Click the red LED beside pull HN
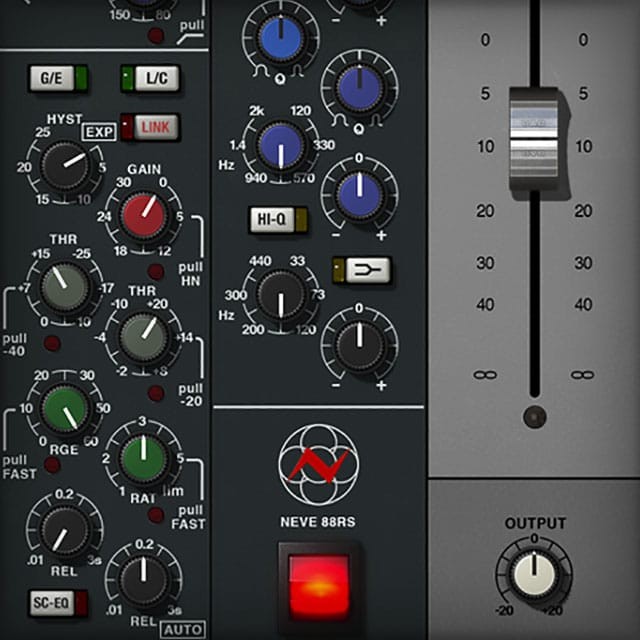This screenshot has width=640, height=640. 155,272
